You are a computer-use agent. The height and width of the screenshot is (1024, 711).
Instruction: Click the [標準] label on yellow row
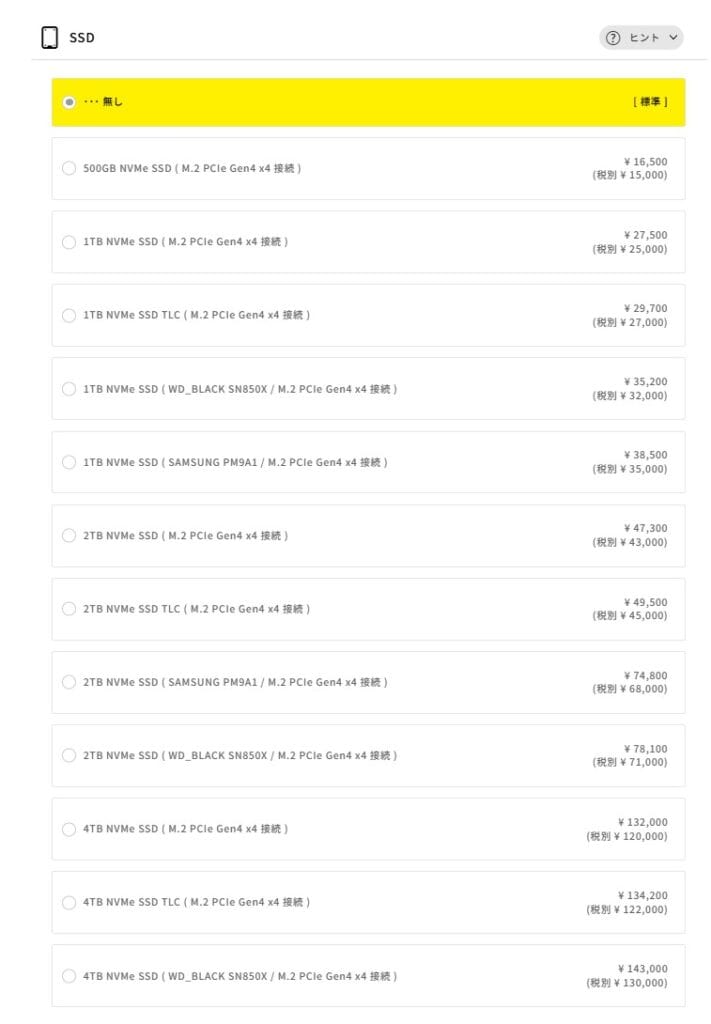649,102
